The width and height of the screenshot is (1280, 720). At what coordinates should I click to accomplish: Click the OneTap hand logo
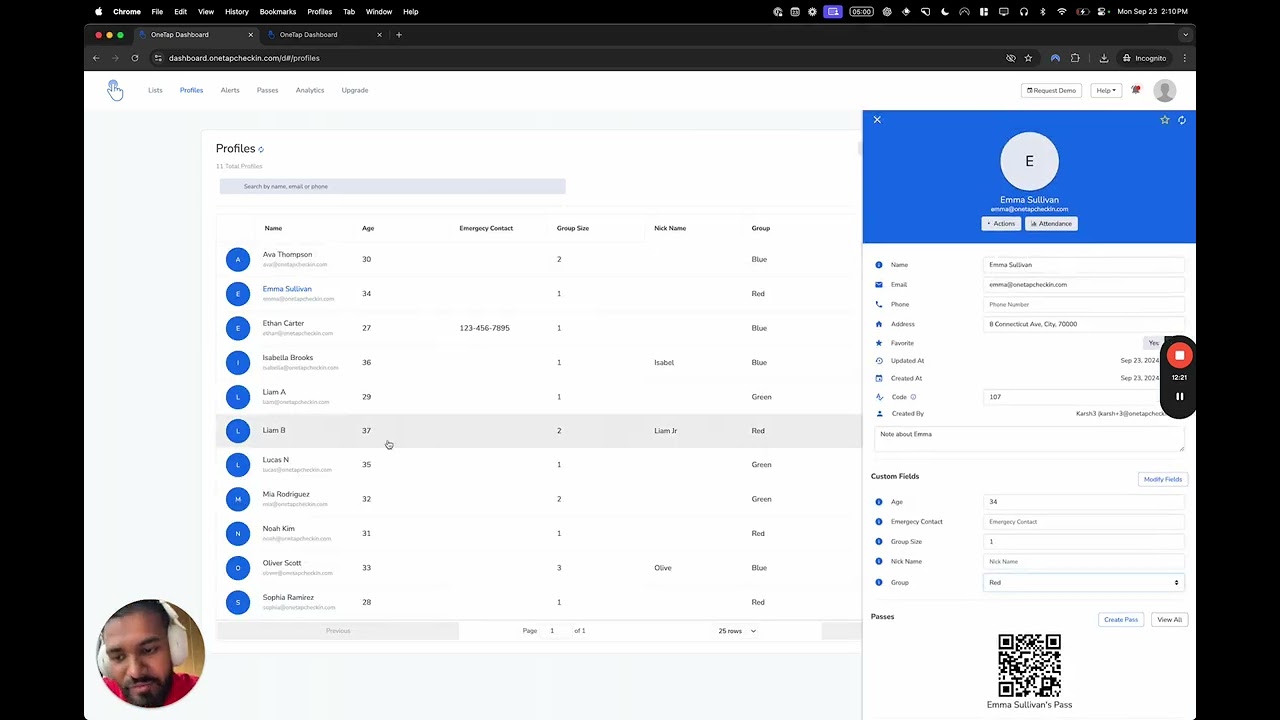[x=115, y=90]
